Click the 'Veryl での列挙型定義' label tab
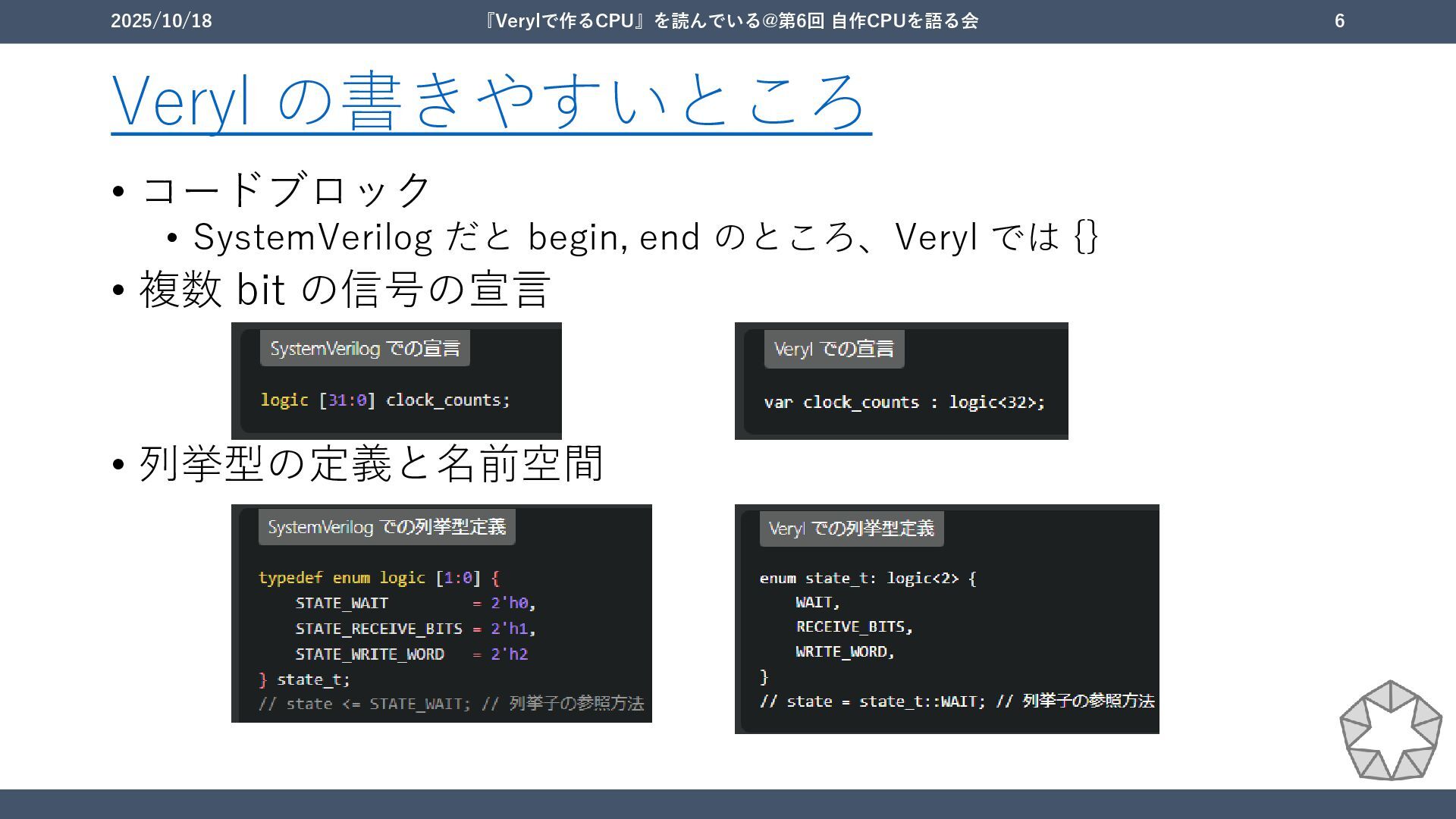Screen dimensions: 1456x819 point(851,529)
